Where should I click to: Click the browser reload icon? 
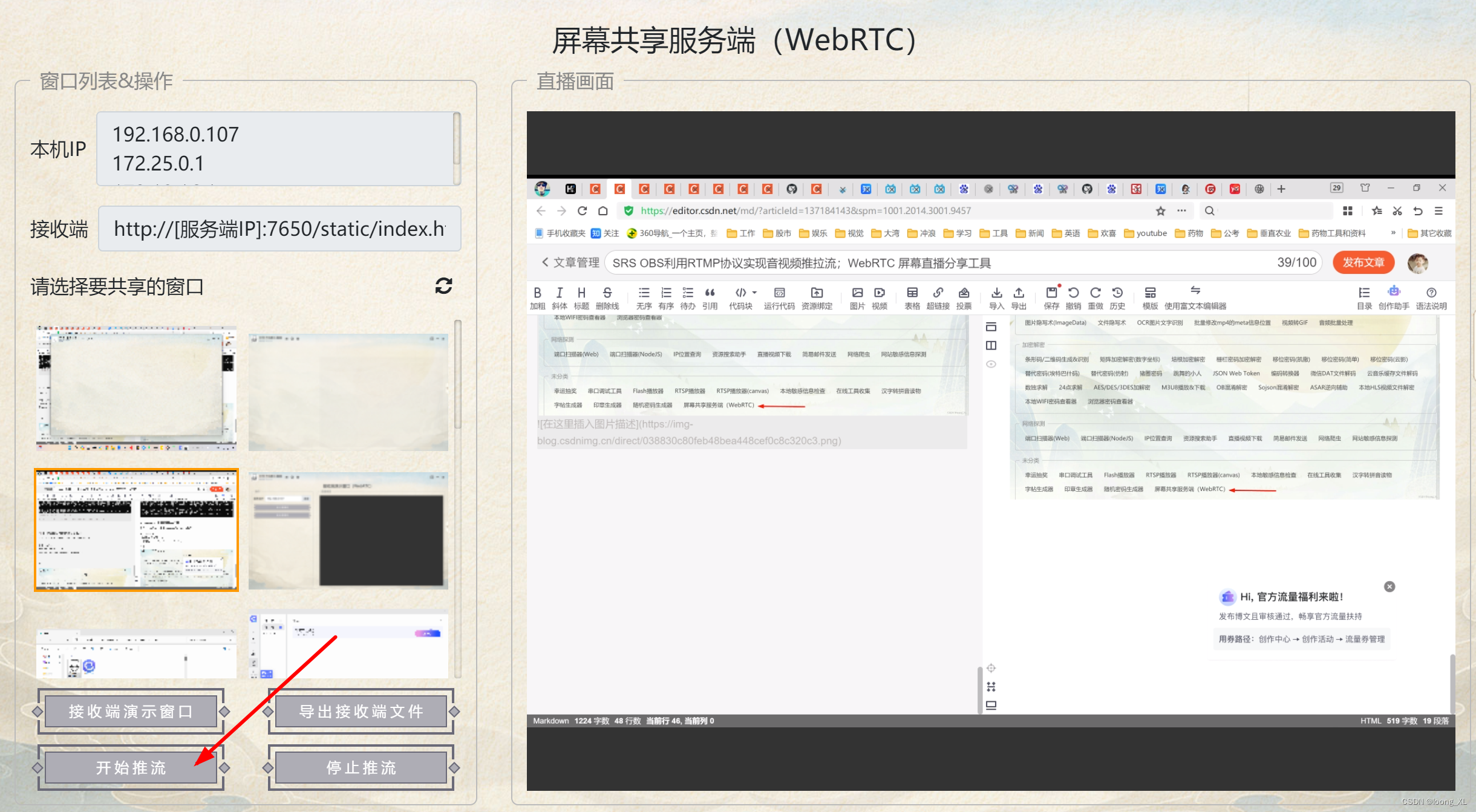tap(582, 210)
